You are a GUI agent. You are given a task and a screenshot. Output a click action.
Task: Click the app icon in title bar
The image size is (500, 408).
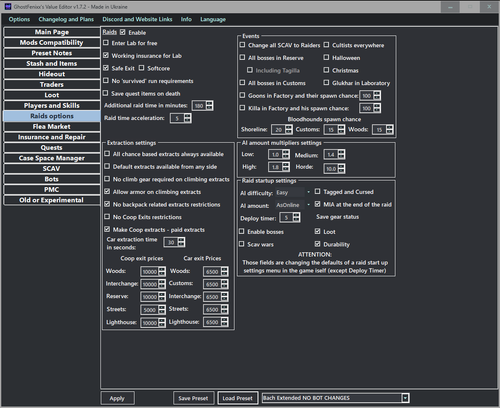(x=8, y=6)
